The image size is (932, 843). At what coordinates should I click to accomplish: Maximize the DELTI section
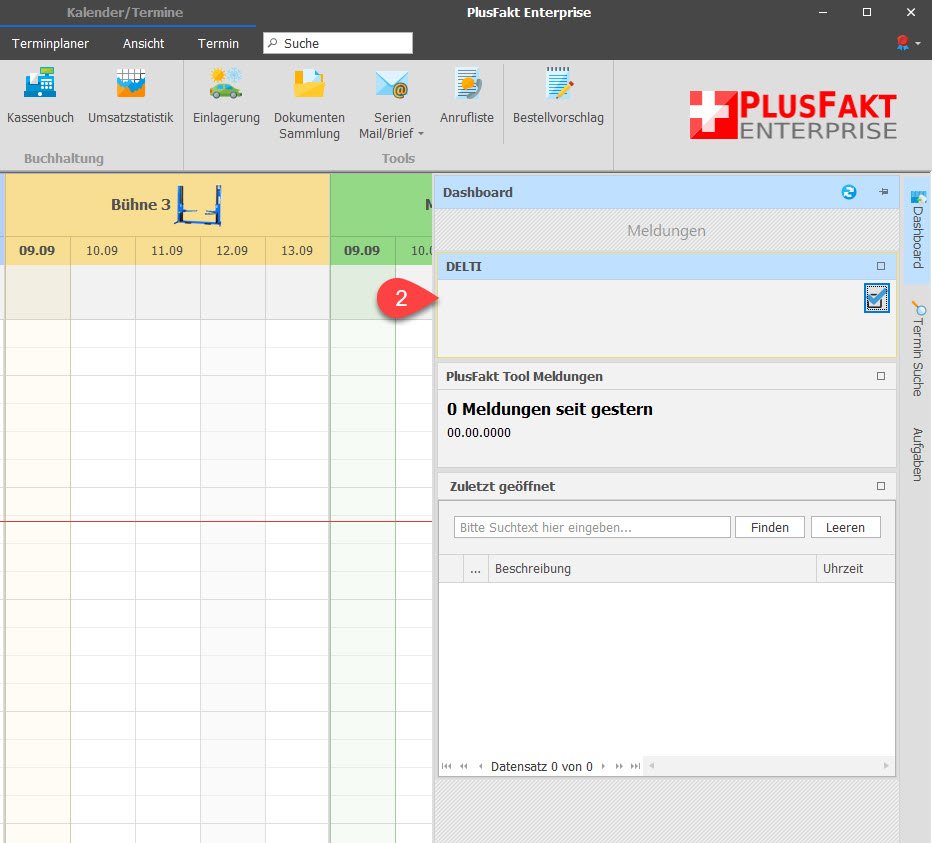tap(881, 266)
